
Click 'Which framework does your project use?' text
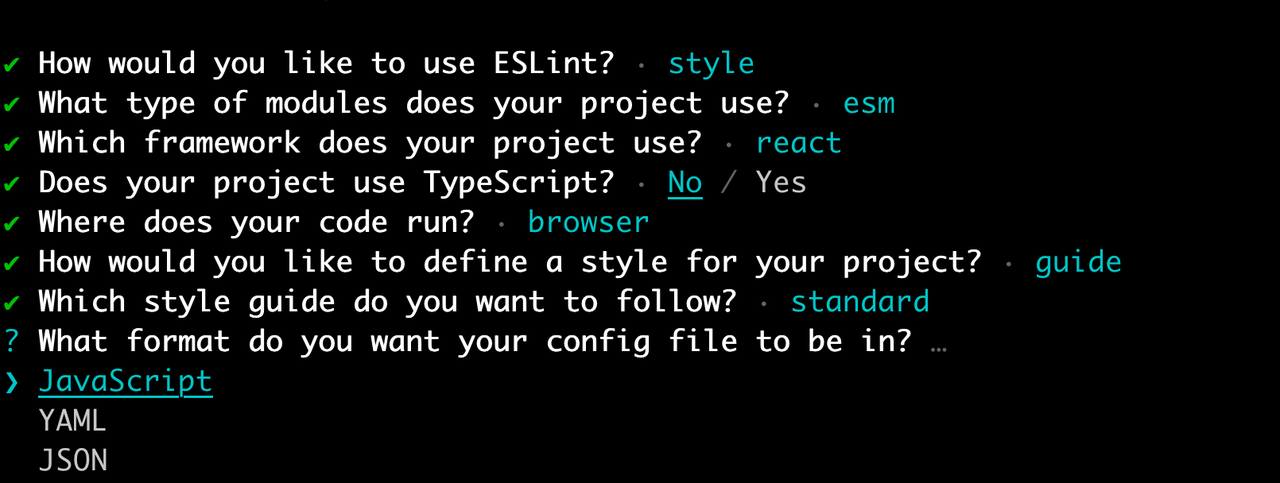coord(370,143)
